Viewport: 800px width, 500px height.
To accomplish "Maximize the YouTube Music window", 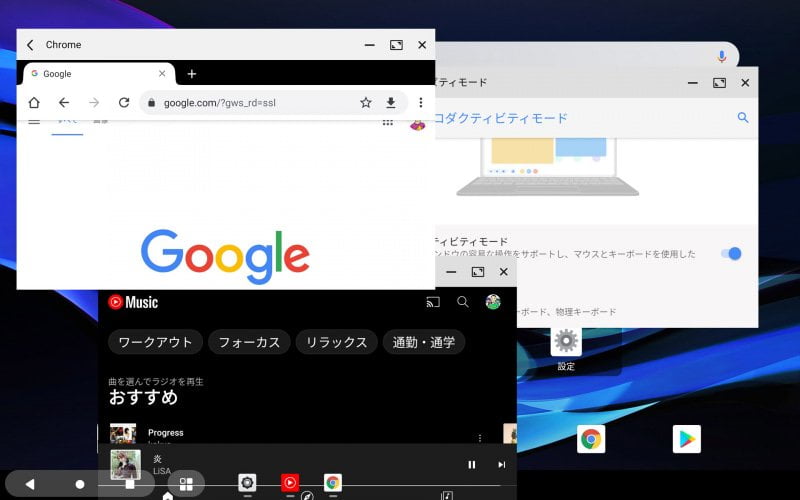I will [x=478, y=272].
